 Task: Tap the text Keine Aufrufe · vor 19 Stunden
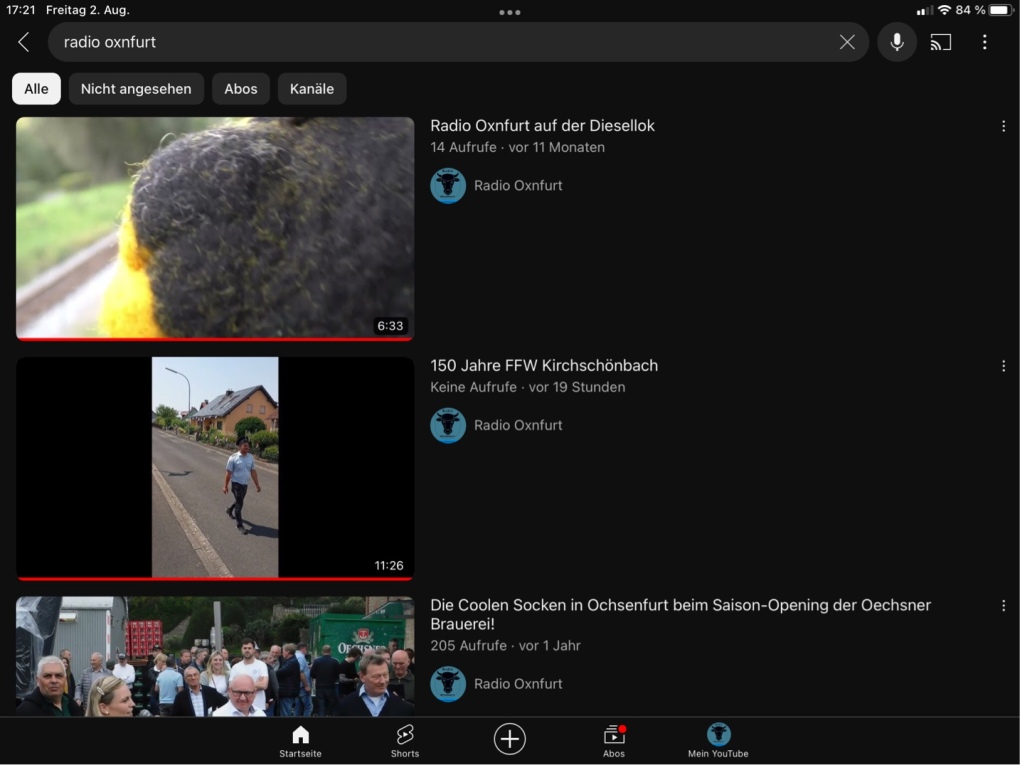pyautogui.click(x=528, y=388)
